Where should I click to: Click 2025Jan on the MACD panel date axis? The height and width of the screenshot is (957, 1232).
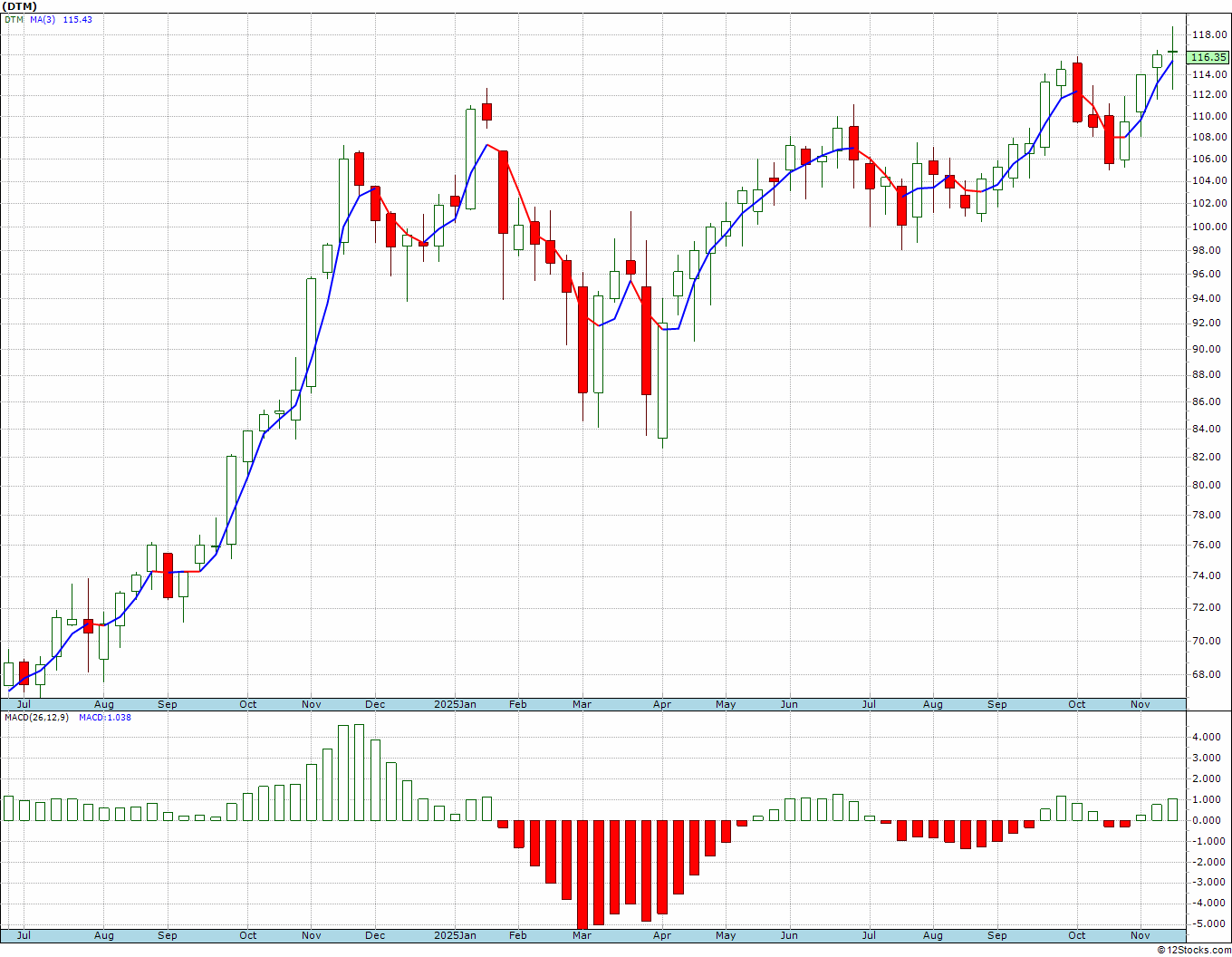click(x=455, y=935)
